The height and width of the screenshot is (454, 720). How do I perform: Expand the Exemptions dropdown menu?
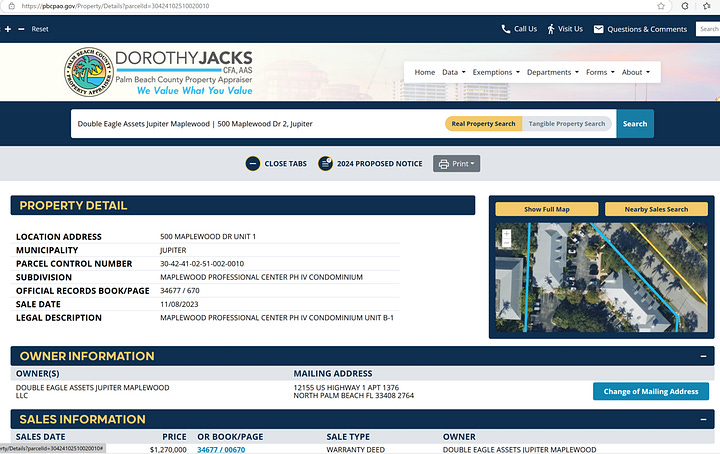coord(496,72)
